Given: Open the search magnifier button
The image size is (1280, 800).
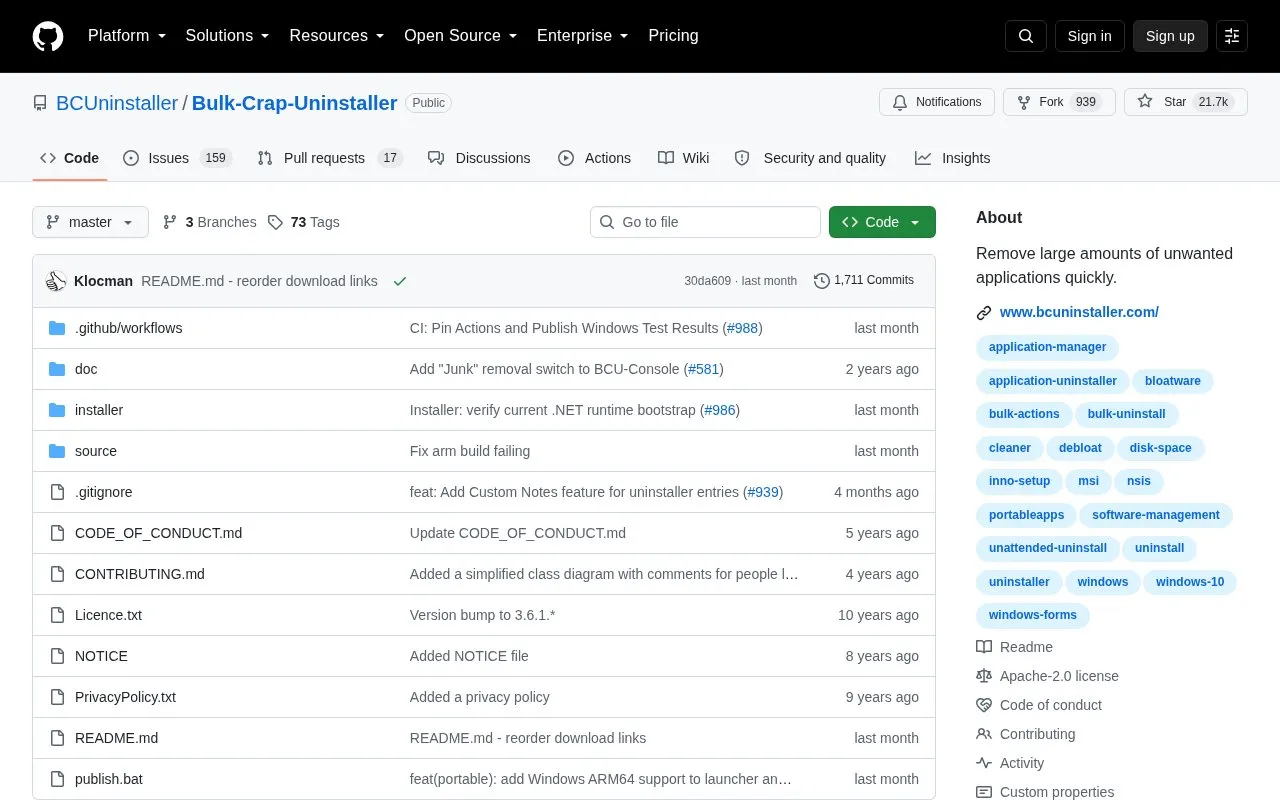Looking at the screenshot, I should click(x=1026, y=36).
